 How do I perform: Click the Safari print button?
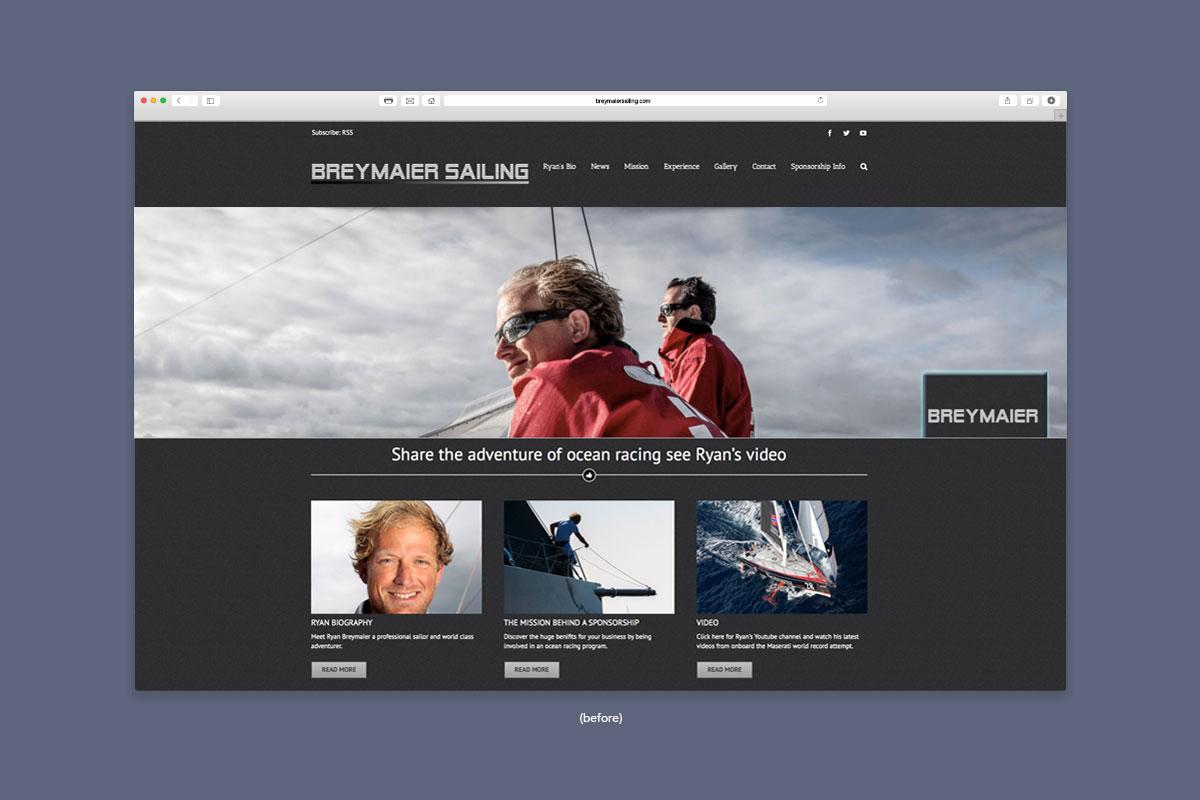pos(388,101)
